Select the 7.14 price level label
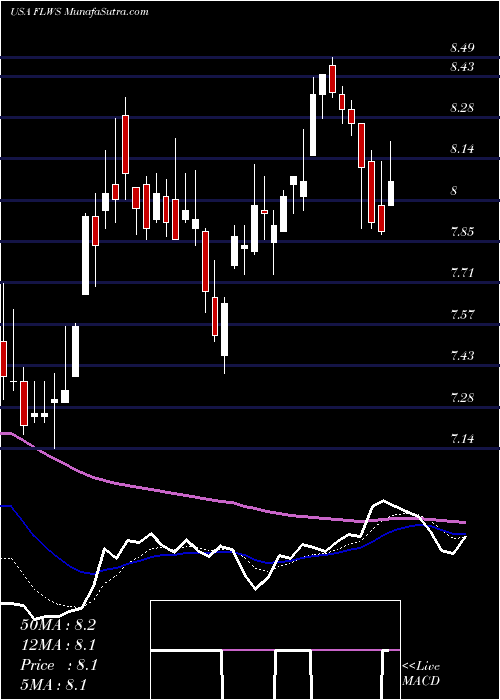The image size is (500, 700). [462, 439]
